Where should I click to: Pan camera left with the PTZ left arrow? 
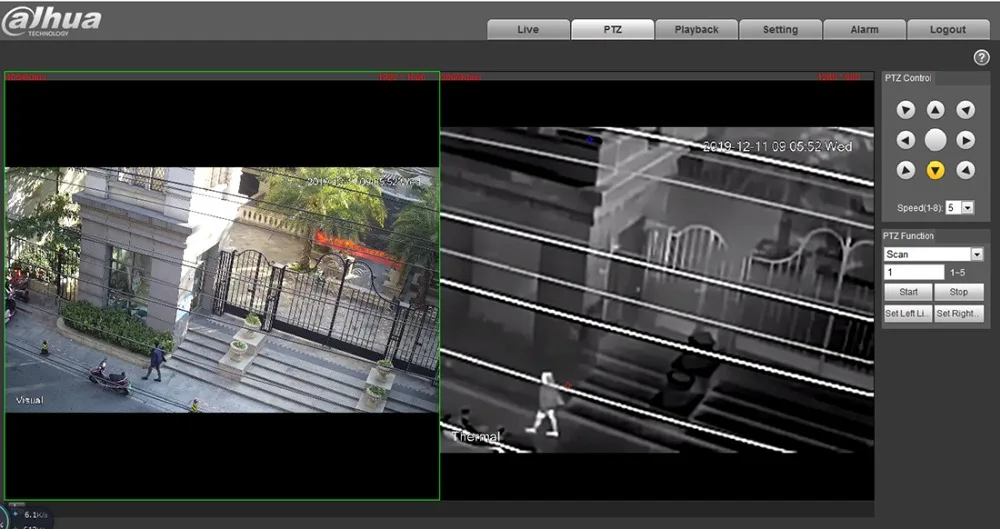click(905, 140)
